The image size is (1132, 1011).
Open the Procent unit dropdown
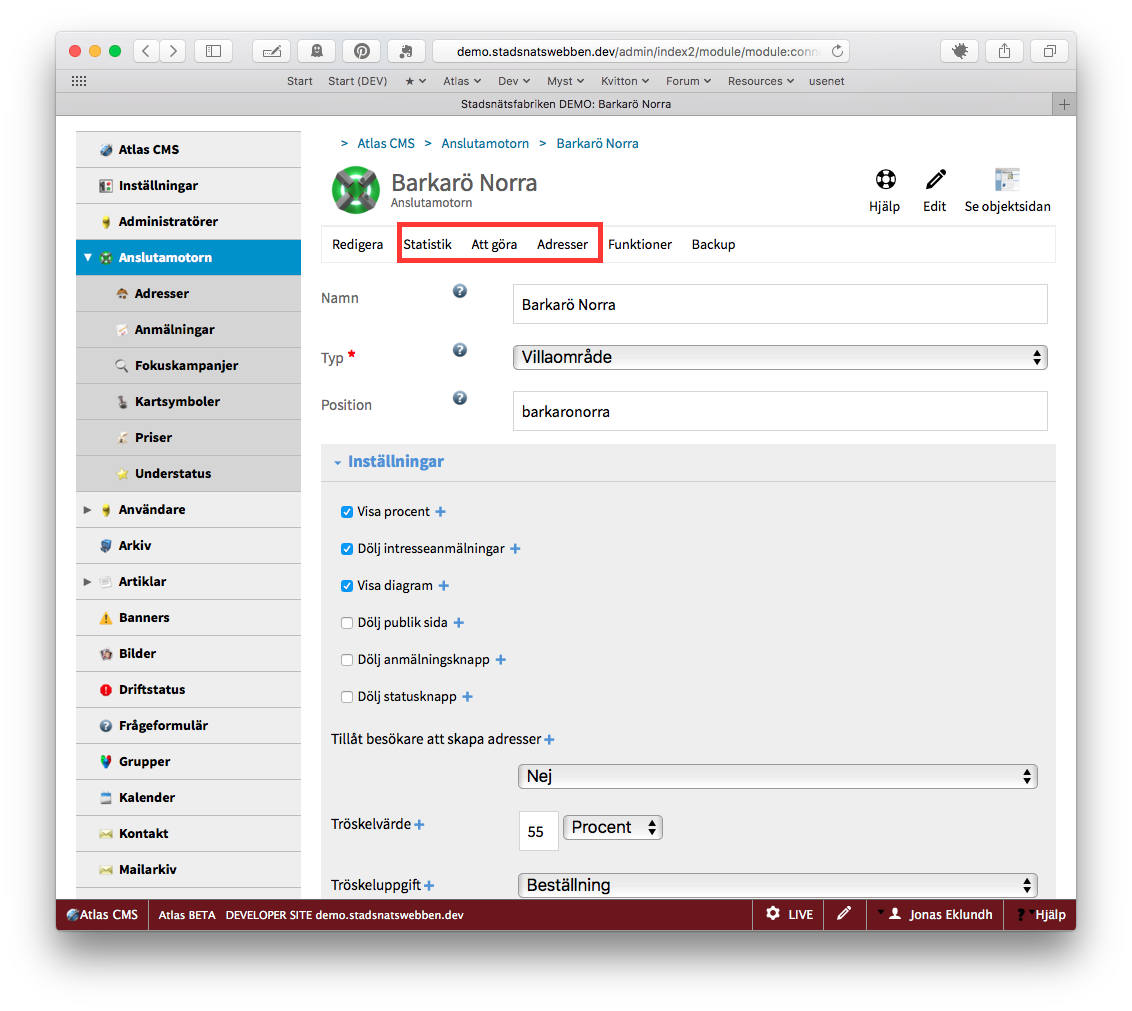click(612, 828)
